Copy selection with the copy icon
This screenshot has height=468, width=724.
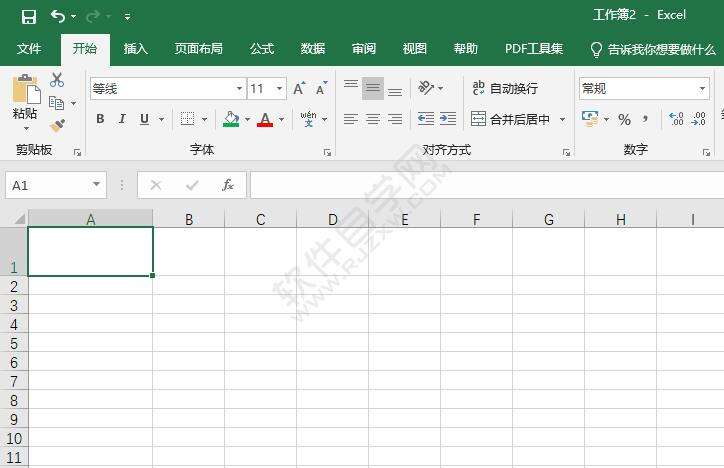tap(56, 103)
